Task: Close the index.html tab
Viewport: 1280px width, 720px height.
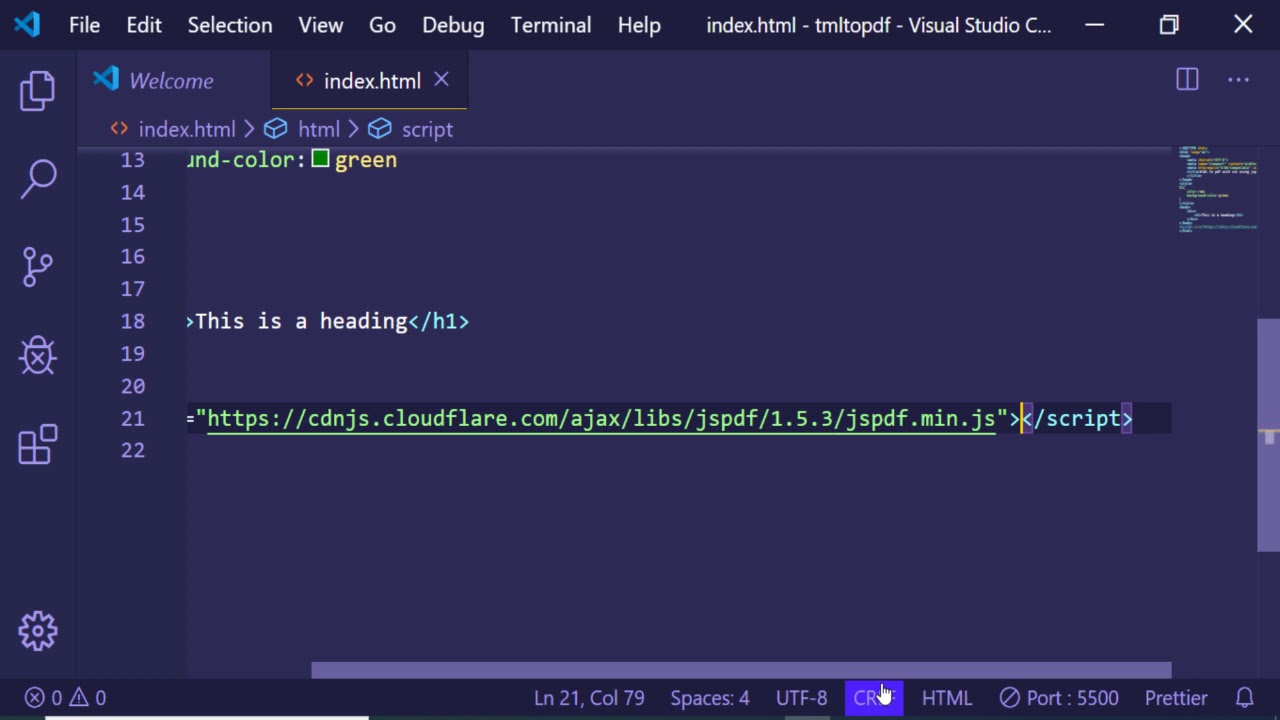Action: pyautogui.click(x=441, y=80)
